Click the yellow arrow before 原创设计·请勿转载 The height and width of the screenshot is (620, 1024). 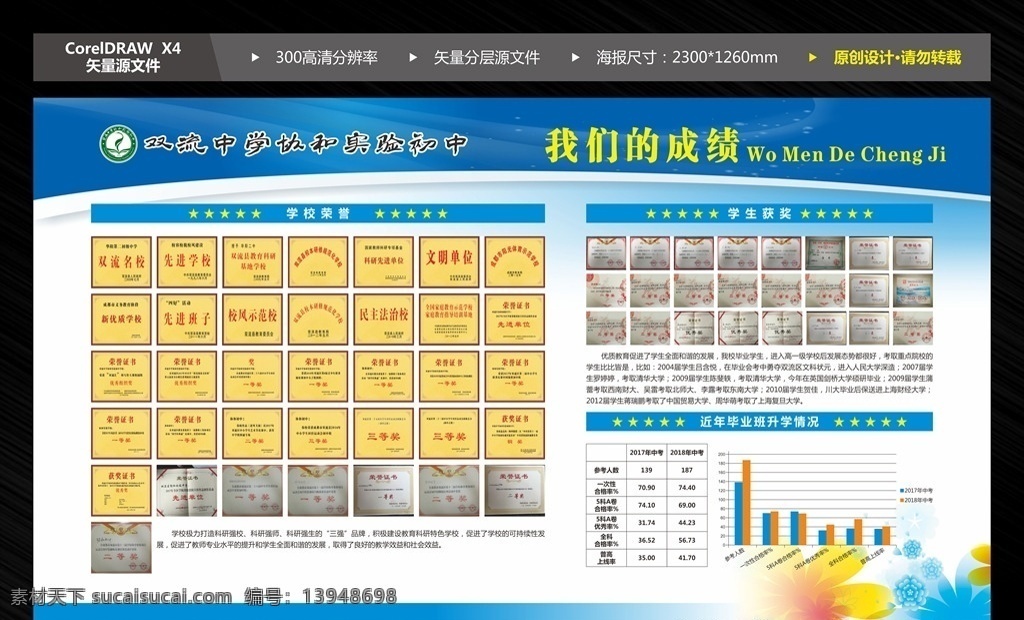coord(812,57)
